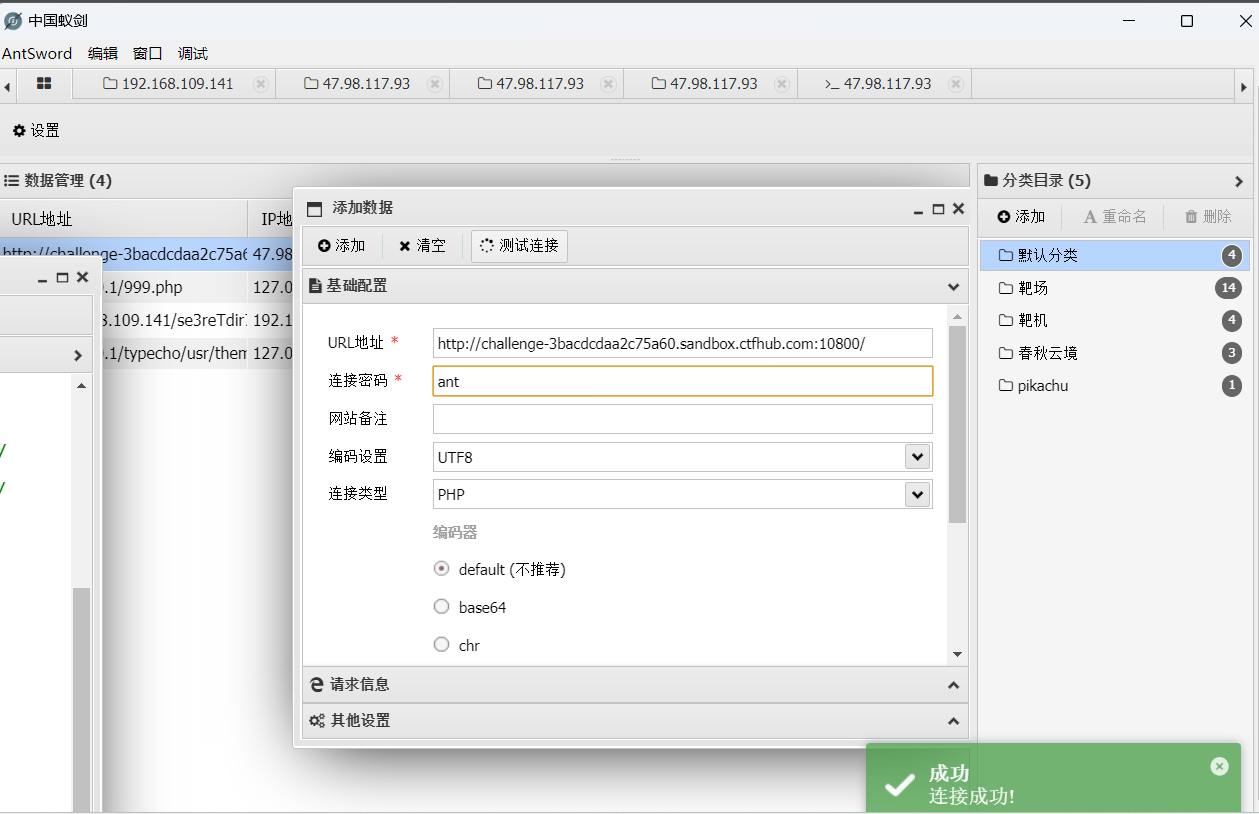Close the 添加数据 dialog
Image resolution: width=1259 pixels, height=814 pixels.
point(958,209)
